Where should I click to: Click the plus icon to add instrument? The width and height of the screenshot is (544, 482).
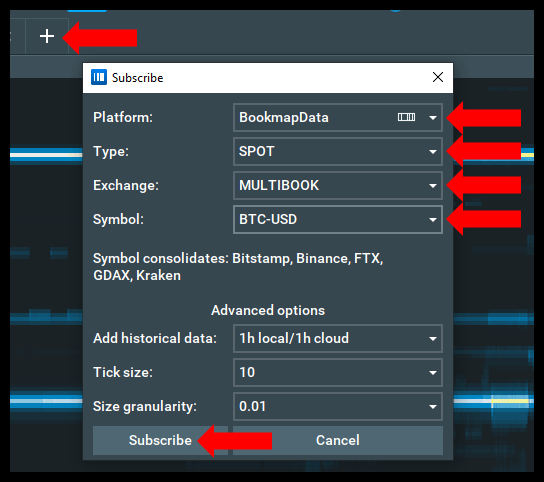coord(47,36)
